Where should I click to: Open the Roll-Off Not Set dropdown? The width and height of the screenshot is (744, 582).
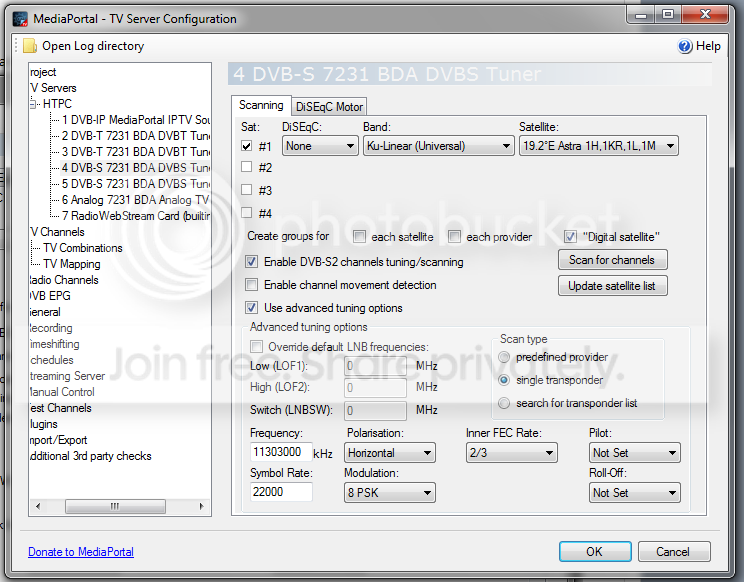pyautogui.click(x=634, y=492)
